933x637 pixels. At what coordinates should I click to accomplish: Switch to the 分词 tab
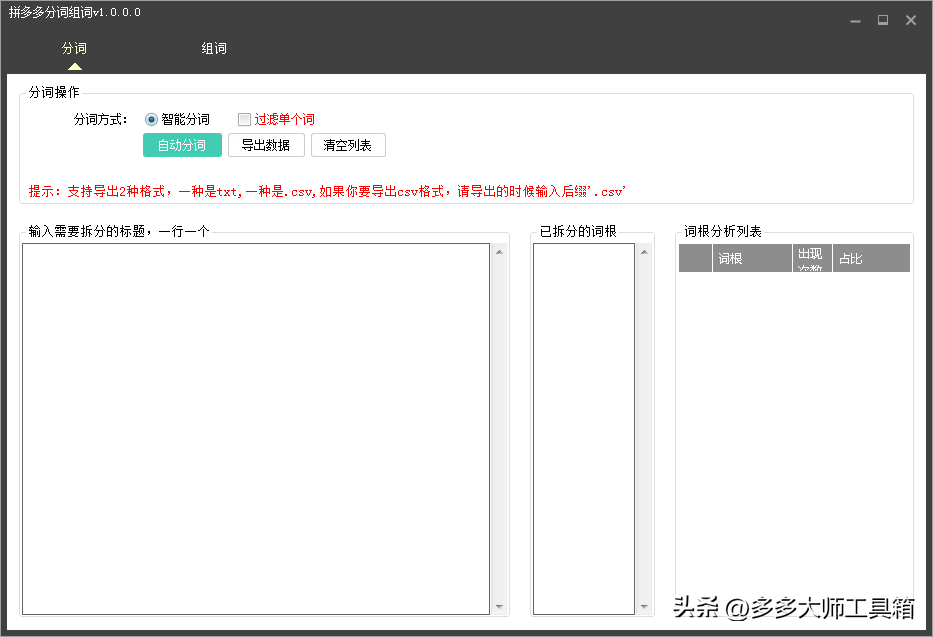[73, 47]
